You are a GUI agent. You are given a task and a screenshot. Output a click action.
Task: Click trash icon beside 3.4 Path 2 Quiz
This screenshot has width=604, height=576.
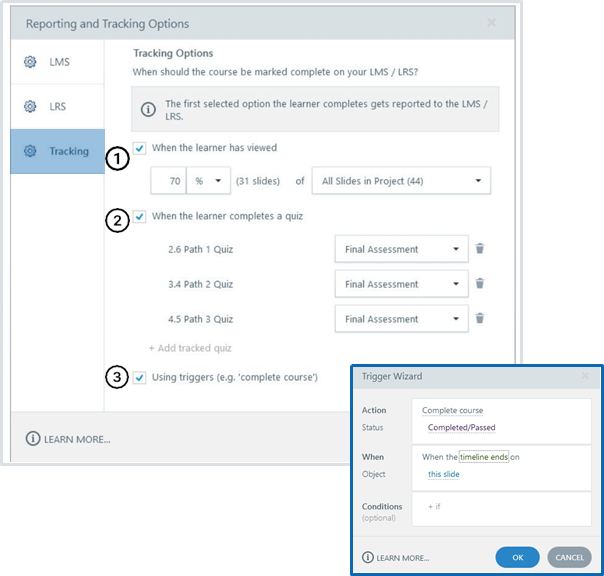(x=480, y=284)
